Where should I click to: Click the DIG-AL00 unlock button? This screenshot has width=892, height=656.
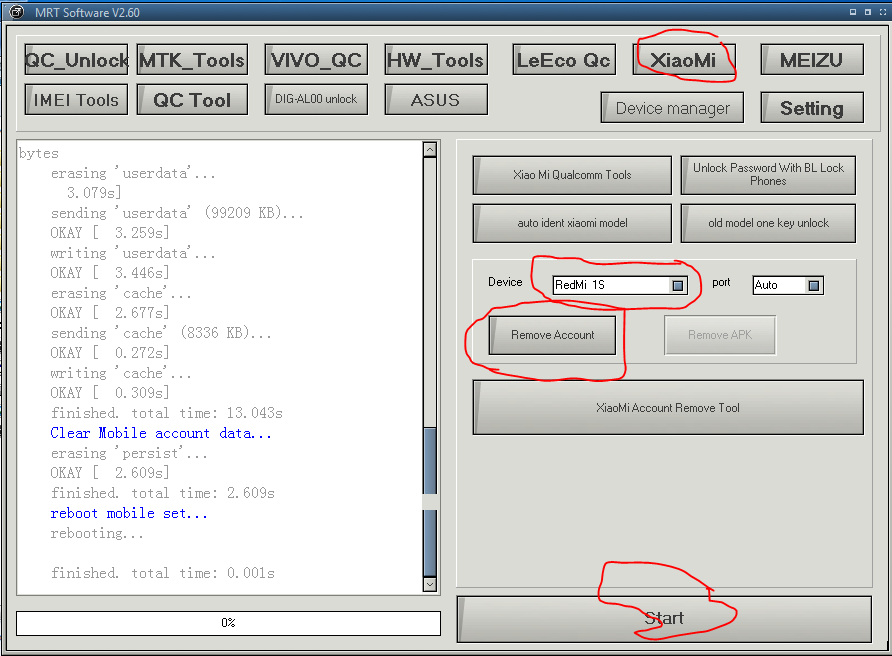pyautogui.click(x=316, y=99)
